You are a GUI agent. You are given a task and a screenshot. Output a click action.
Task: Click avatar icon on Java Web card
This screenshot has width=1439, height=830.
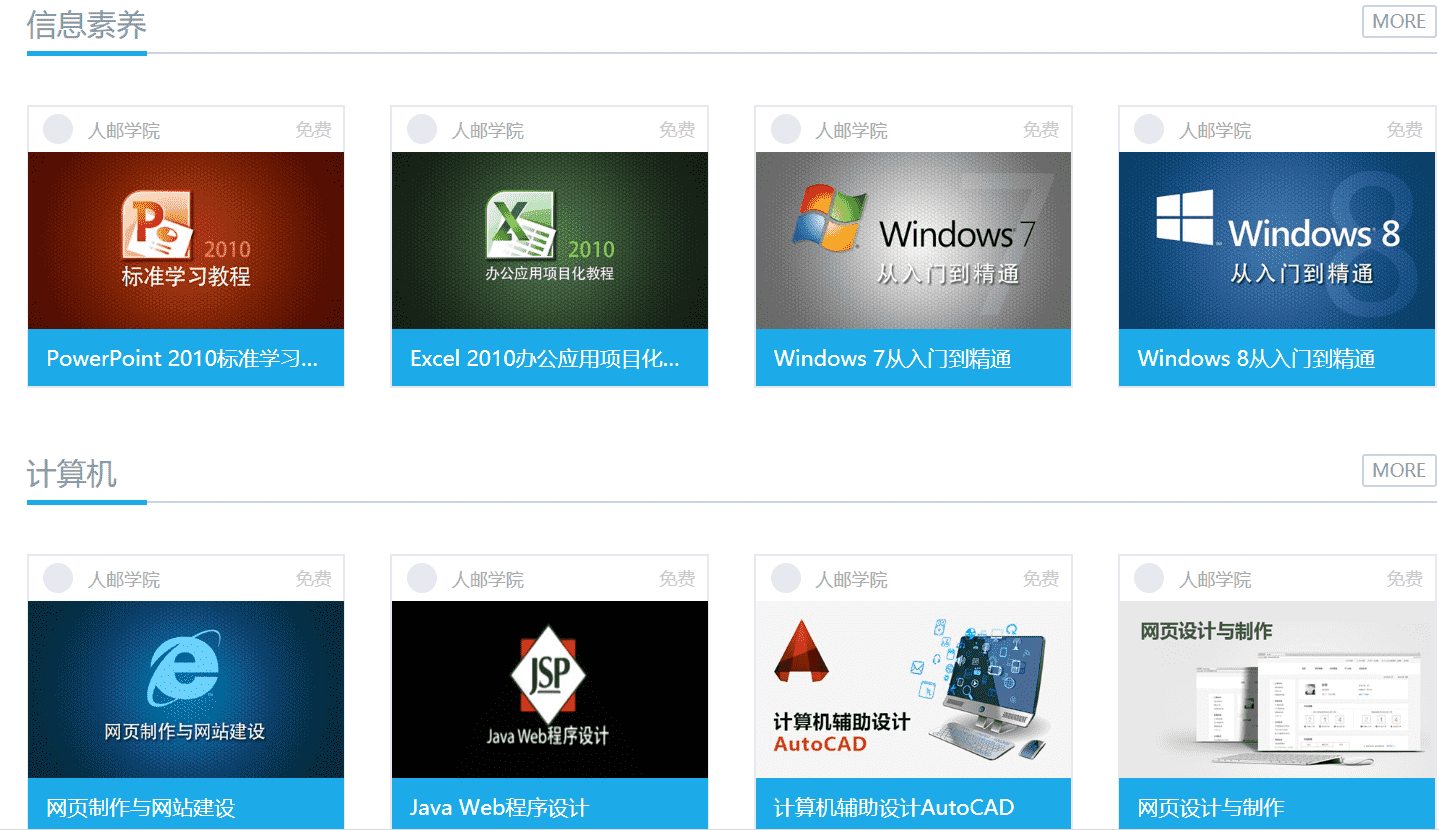click(x=422, y=578)
